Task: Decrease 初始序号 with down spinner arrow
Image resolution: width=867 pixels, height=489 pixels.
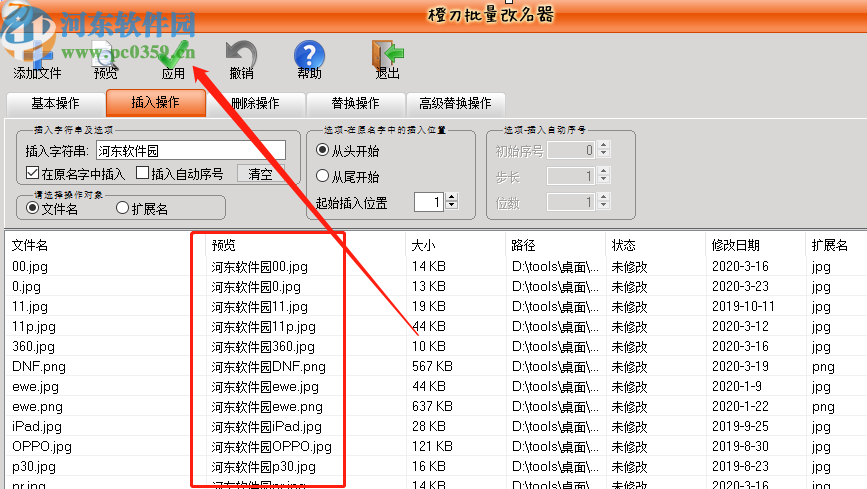Action: 604,154
